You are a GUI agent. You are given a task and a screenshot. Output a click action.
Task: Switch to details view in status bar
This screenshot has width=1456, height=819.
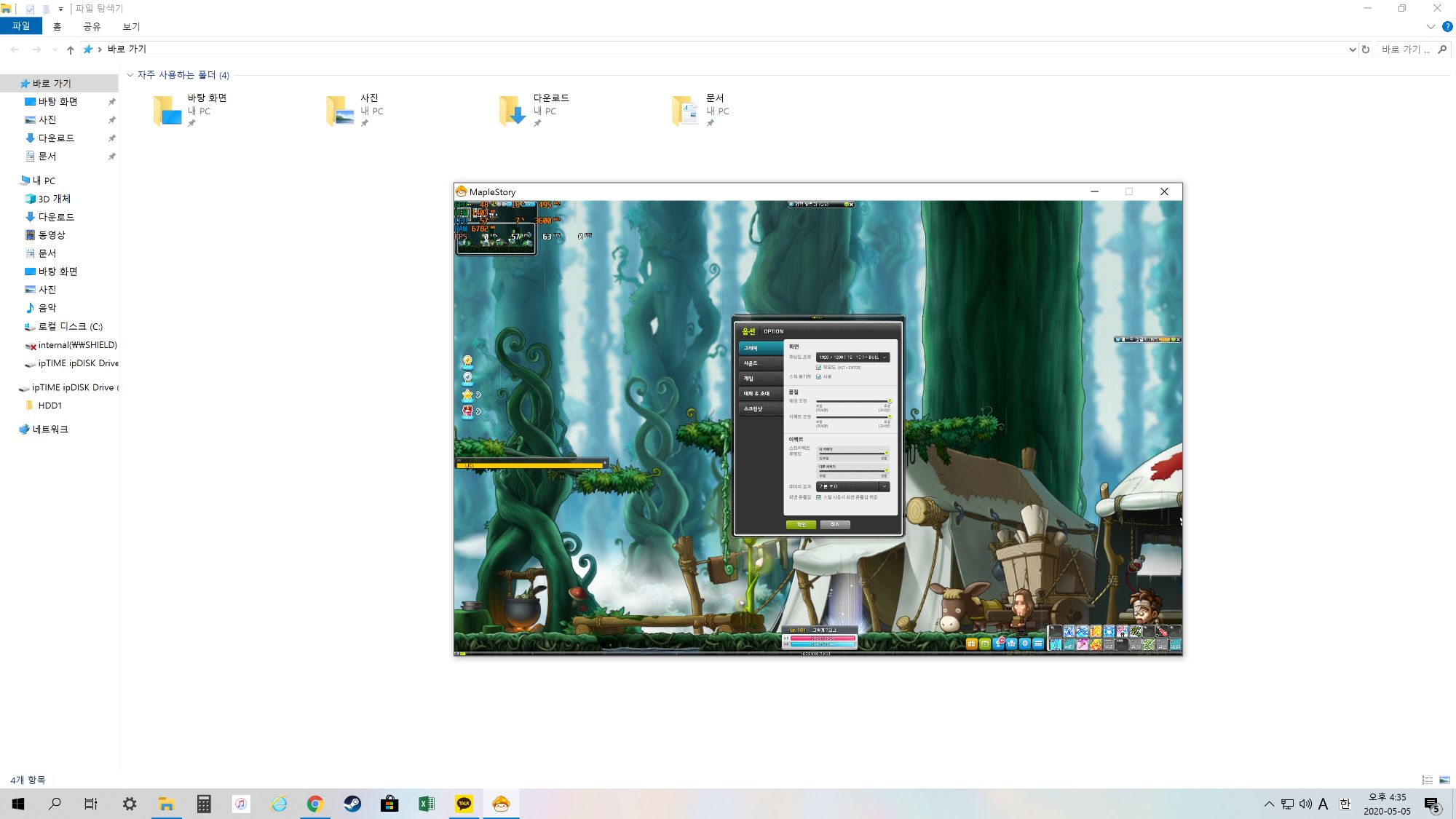click(1428, 780)
